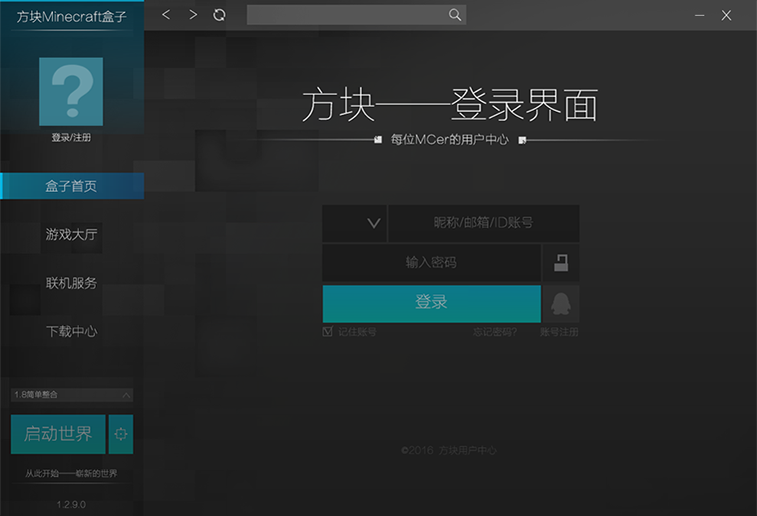Viewport: 757px width, 516px height.
Task: Click the question mark avatar
Action: click(x=71, y=92)
